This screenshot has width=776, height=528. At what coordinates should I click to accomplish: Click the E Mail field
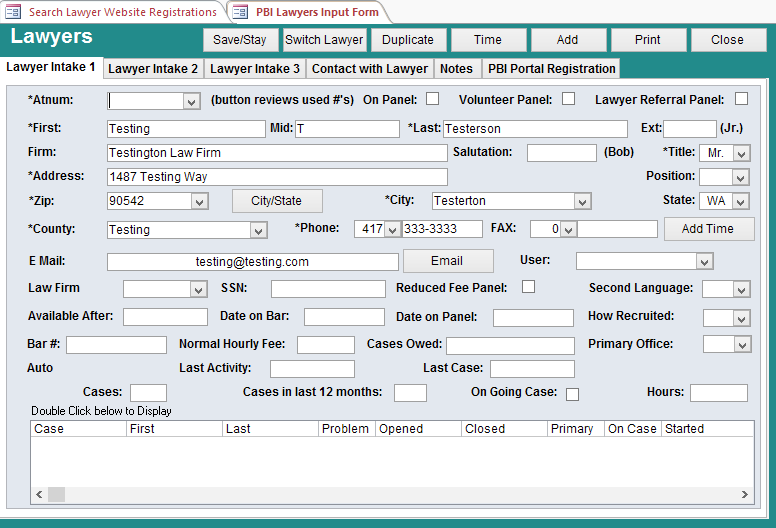pos(252,262)
